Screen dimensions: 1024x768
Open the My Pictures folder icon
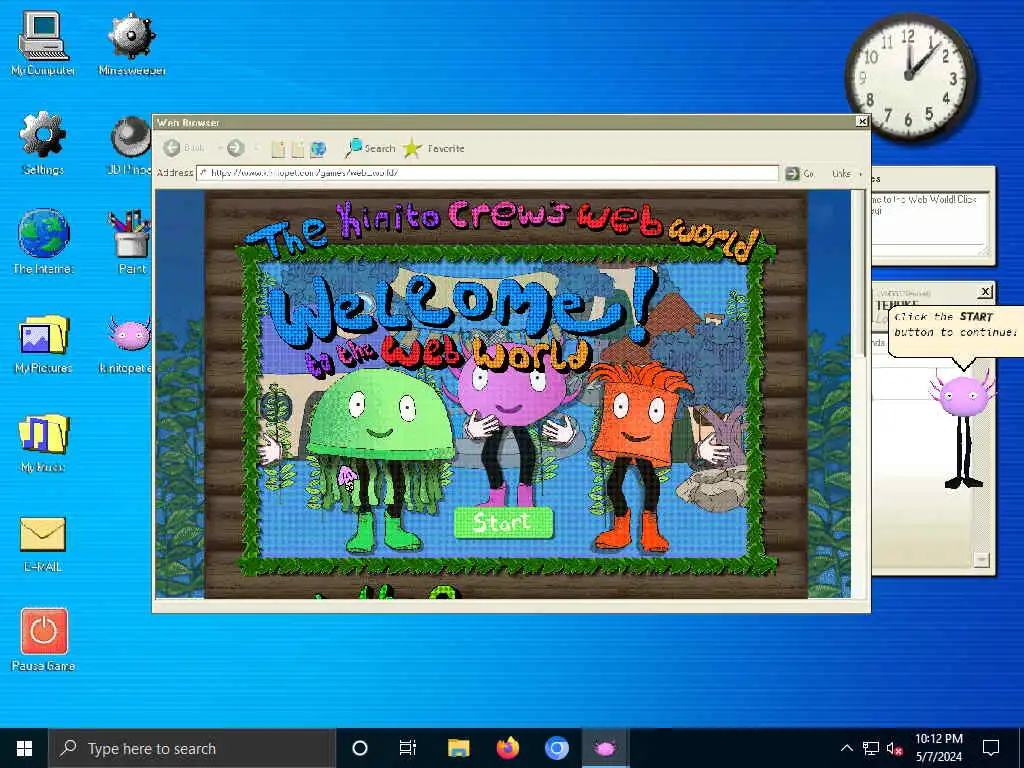click(x=43, y=344)
